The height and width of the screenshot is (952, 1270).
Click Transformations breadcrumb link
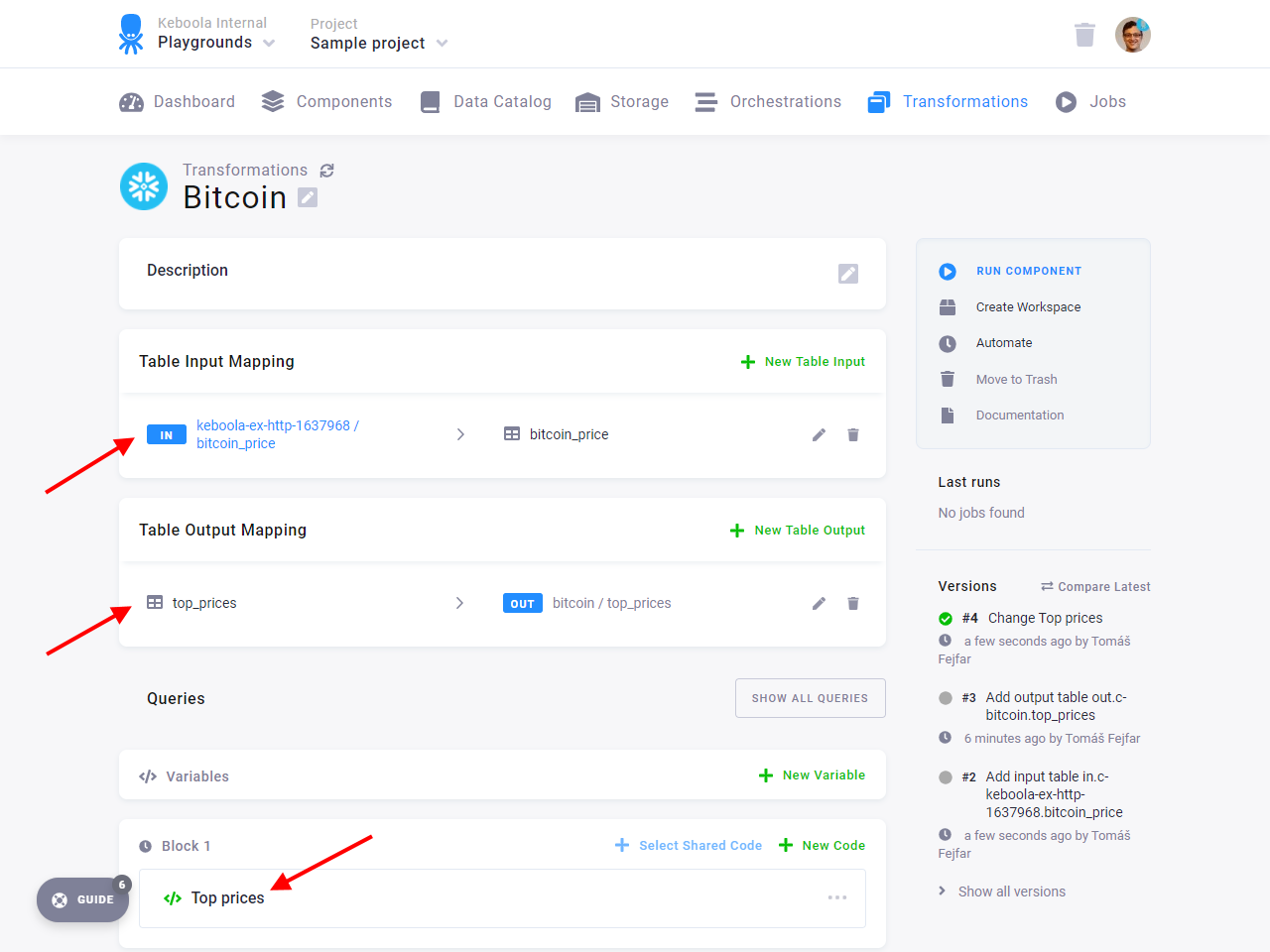(x=245, y=170)
